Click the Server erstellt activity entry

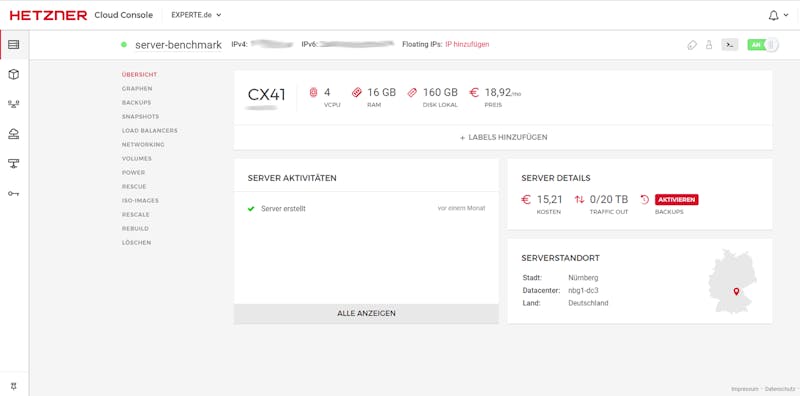click(283, 209)
